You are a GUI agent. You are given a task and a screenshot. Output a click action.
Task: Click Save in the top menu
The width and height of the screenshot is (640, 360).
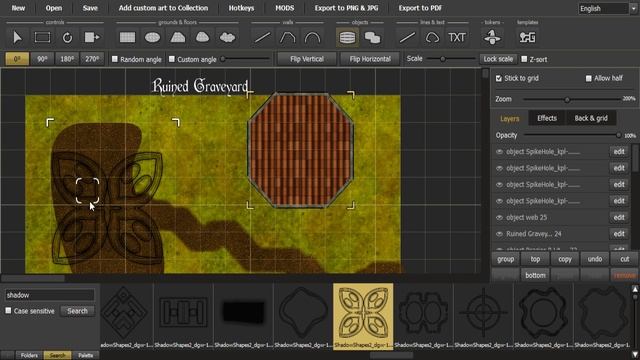click(x=90, y=8)
